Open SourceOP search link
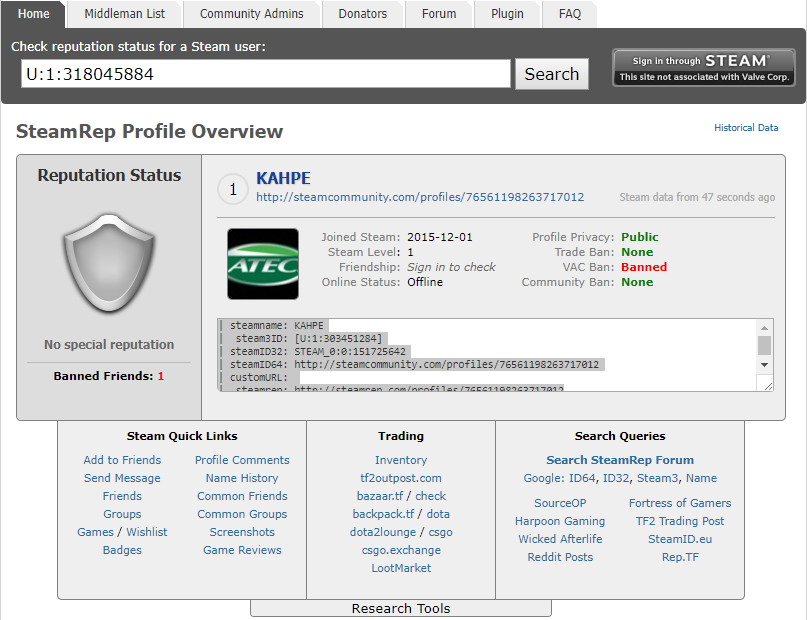The height and width of the screenshot is (620, 807). pos(560,503)
